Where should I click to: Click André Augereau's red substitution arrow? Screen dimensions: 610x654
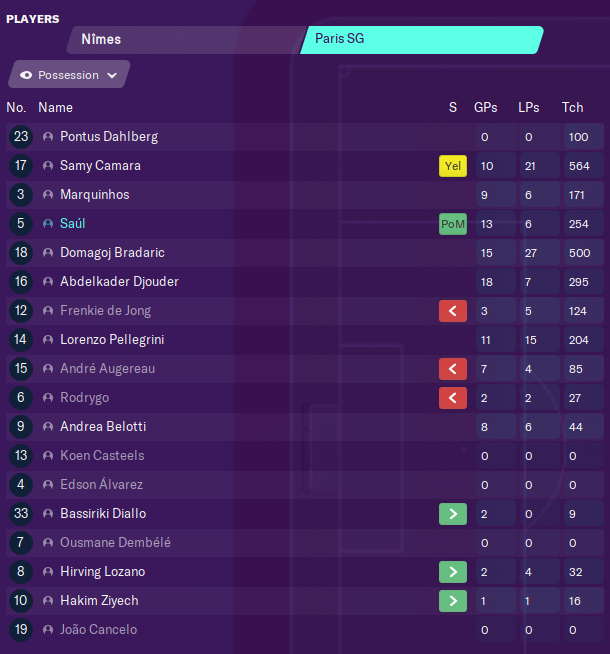coord(453,369)
